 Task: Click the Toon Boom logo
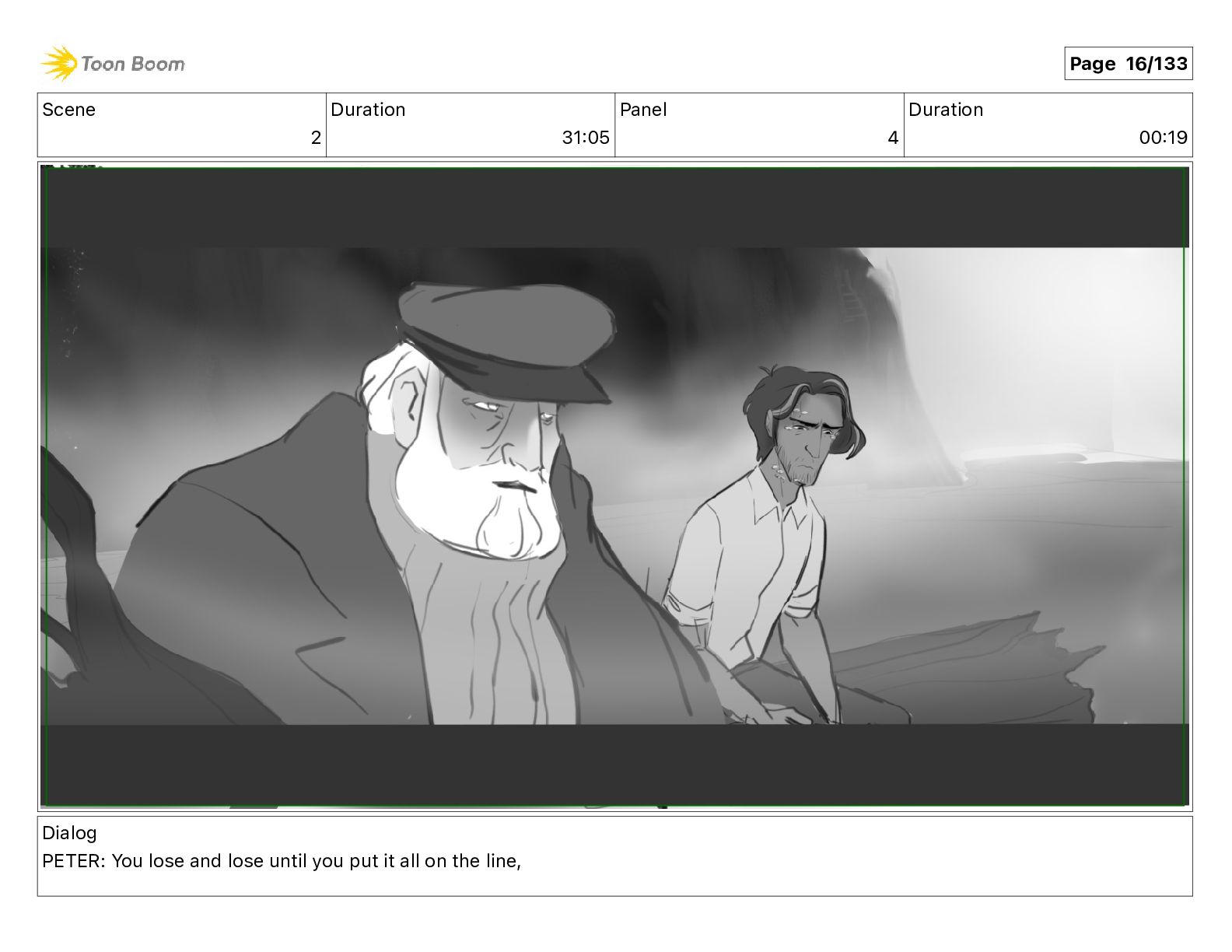(x=113, y=64)
